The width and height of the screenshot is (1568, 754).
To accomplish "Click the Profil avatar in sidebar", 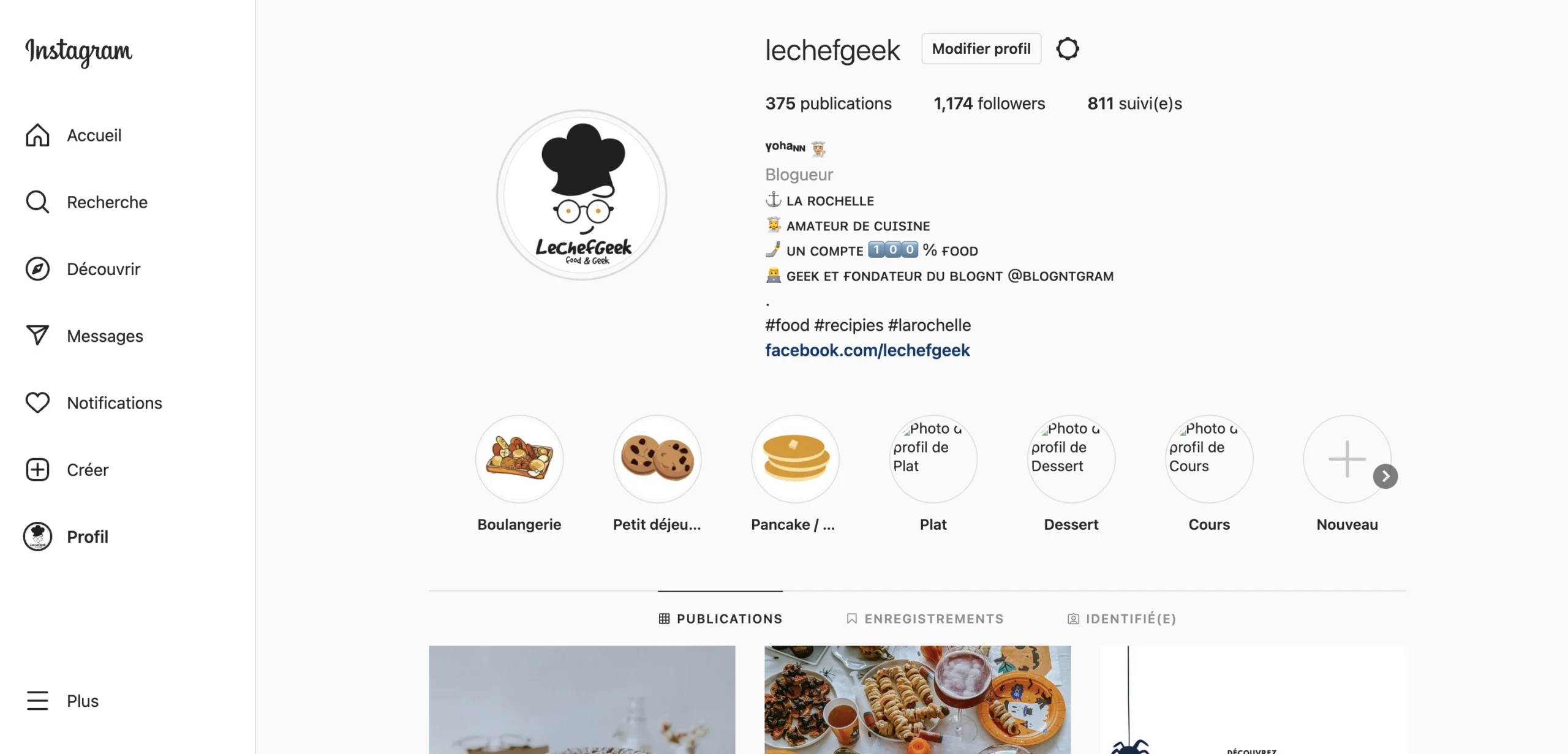I will pos(37,537).
